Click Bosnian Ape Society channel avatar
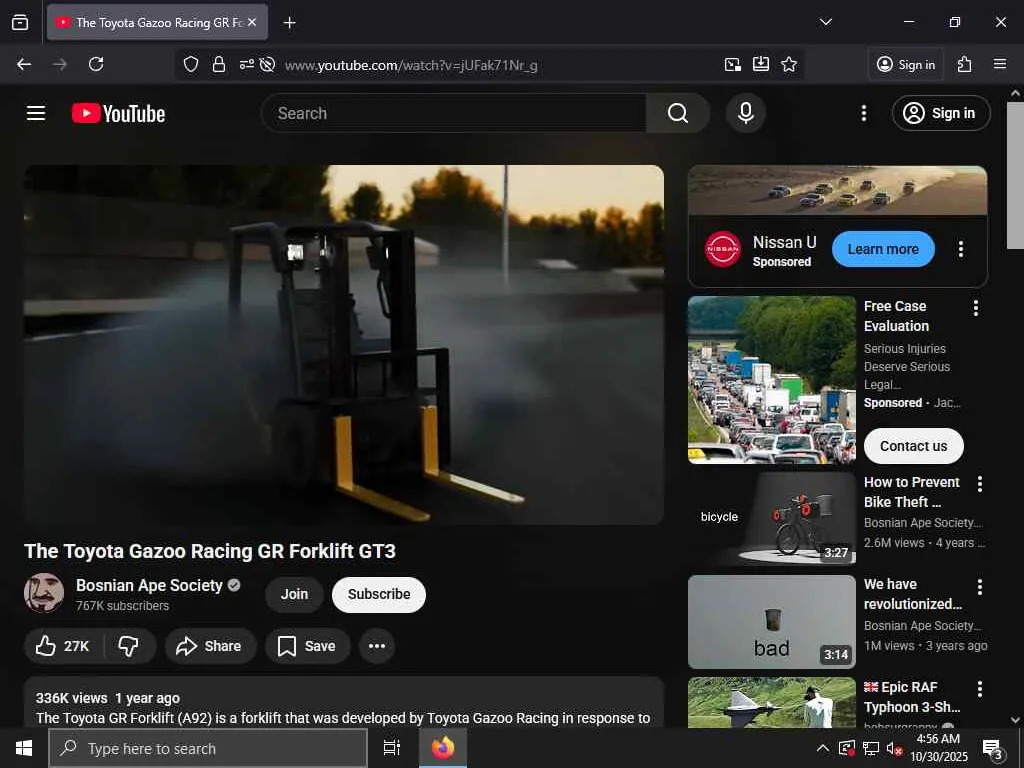 pyautogui.click(x=44, y=593)
